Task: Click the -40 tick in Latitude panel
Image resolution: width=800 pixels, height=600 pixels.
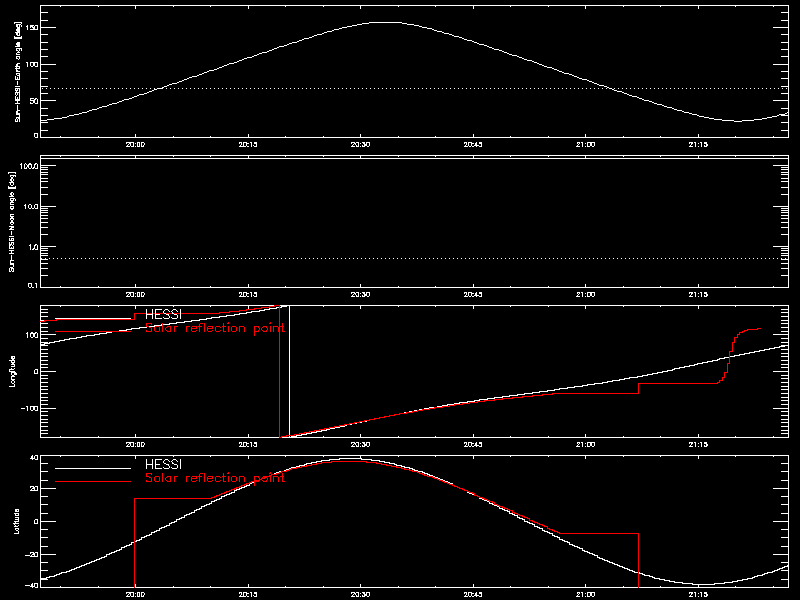Action: [x=32, y=585]
